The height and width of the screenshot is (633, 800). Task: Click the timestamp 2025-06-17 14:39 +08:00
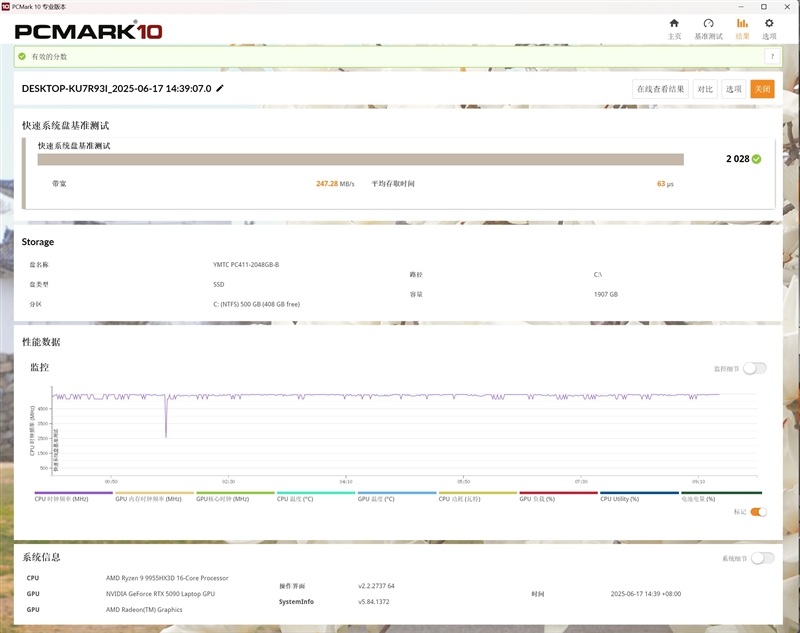tap(645, 594)
